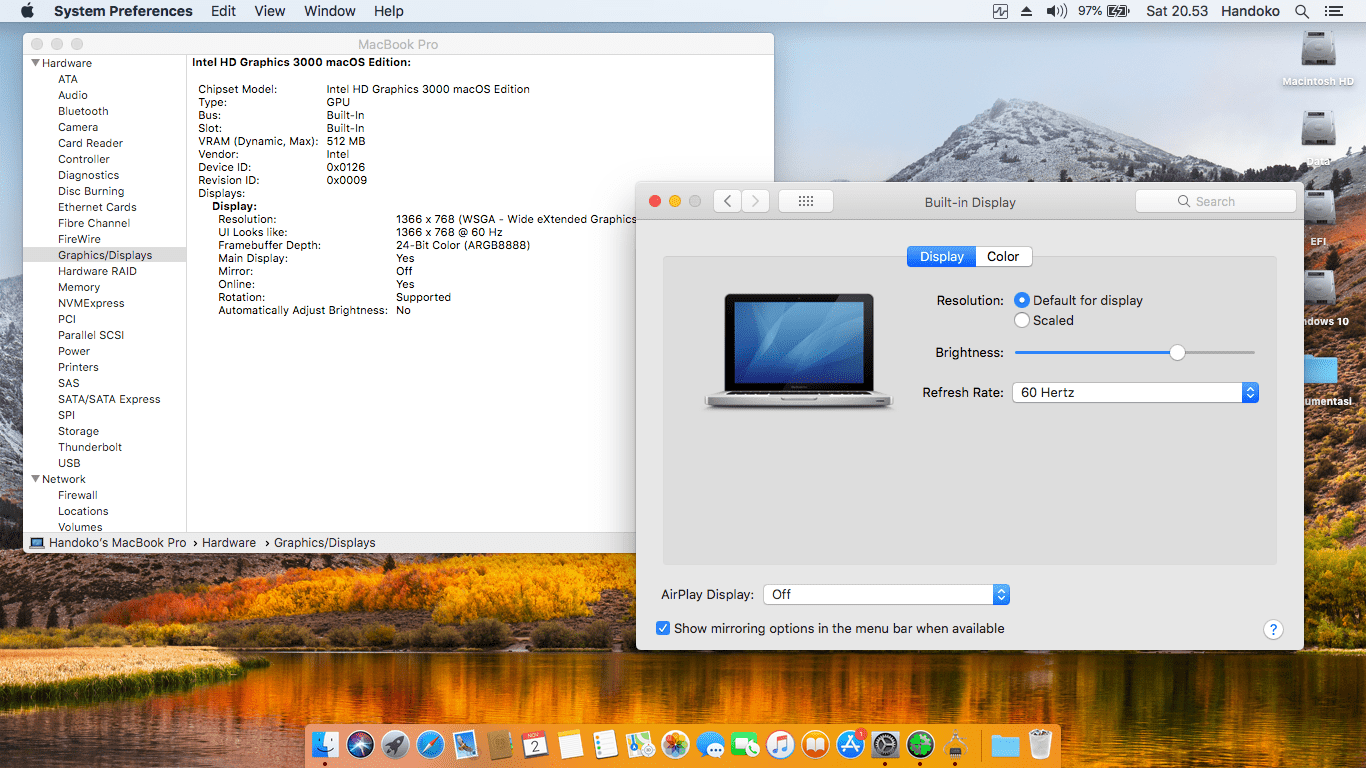Open FaceTime icon in Dock
Image resolution: width=1366 pixels, height=768 pixels.
tap(746, 744)
